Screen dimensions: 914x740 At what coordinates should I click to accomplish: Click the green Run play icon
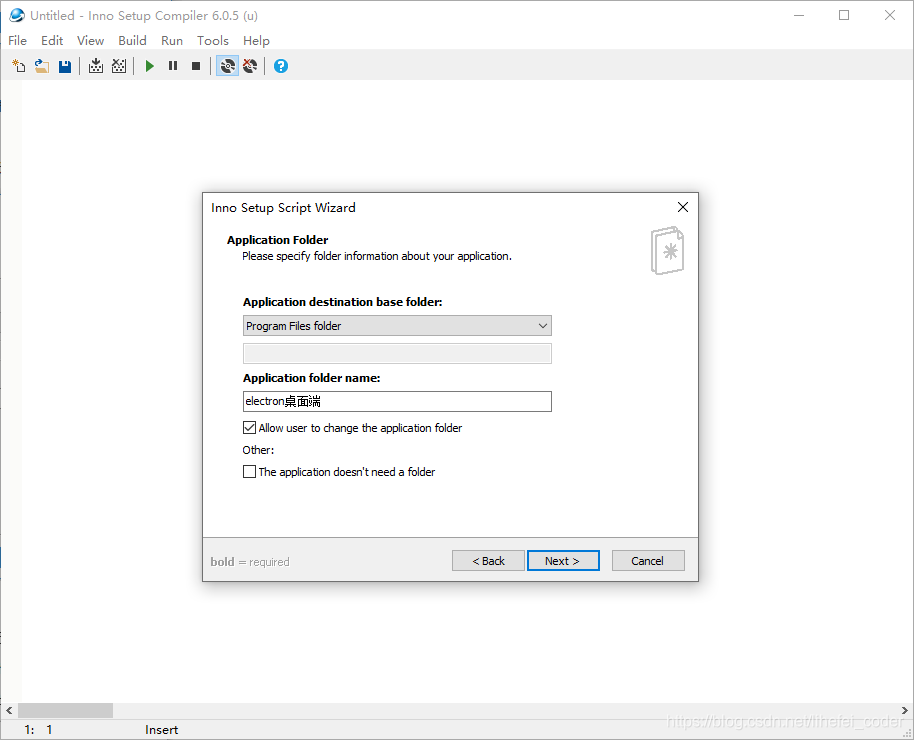pos(150,66)
